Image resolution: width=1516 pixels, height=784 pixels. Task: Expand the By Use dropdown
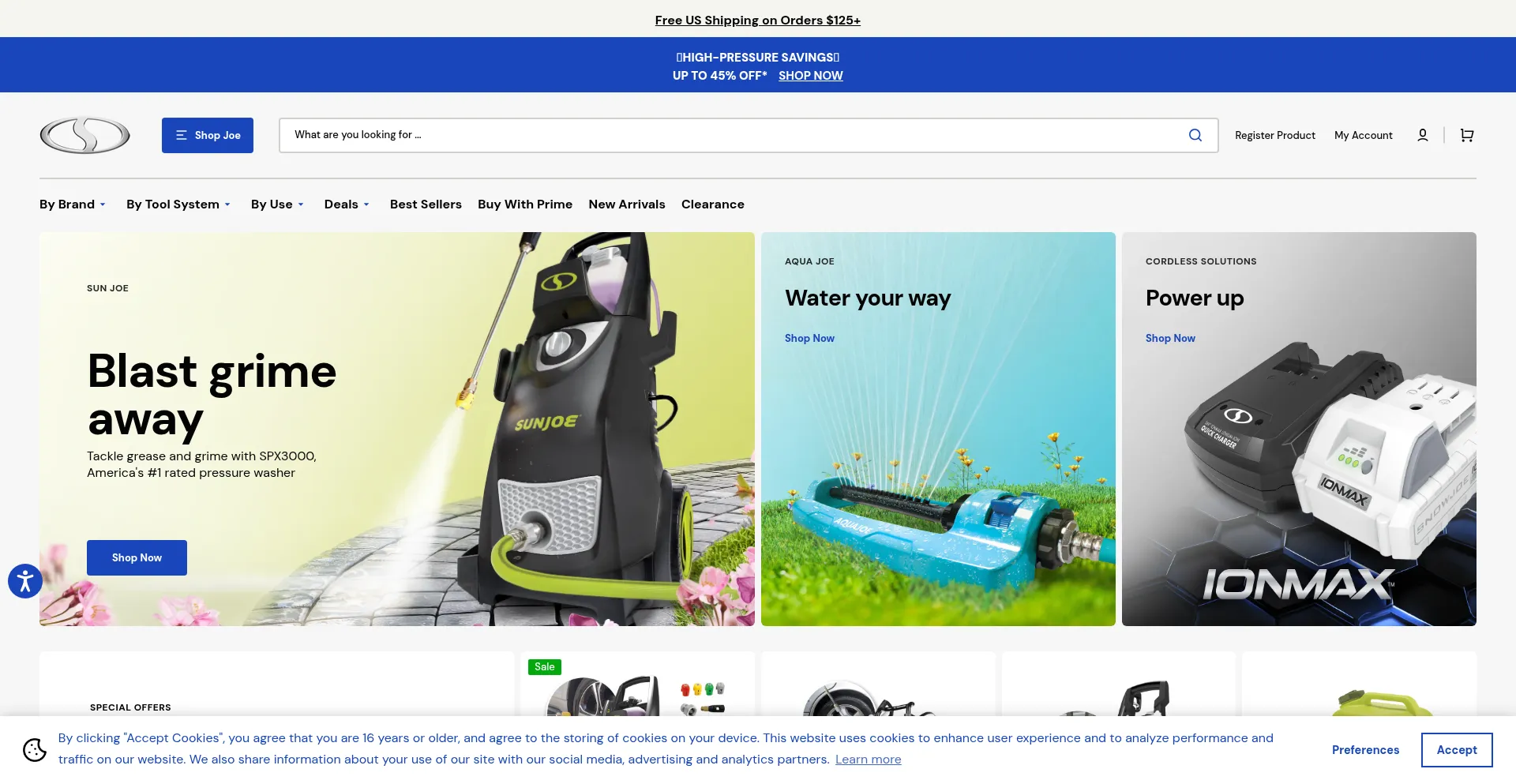[x=276, y=204]
